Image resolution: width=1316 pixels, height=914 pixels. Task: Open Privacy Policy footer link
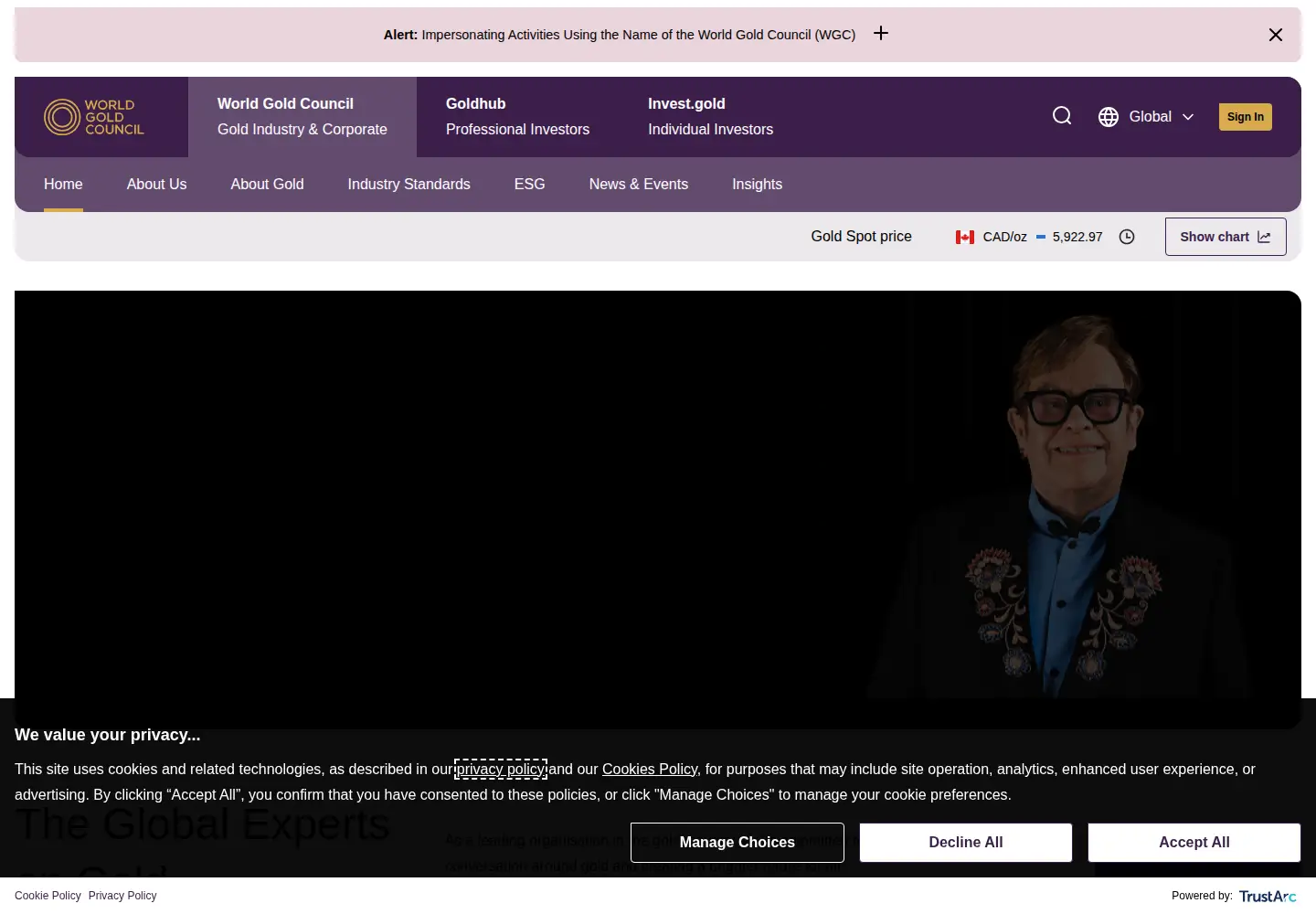122,896
